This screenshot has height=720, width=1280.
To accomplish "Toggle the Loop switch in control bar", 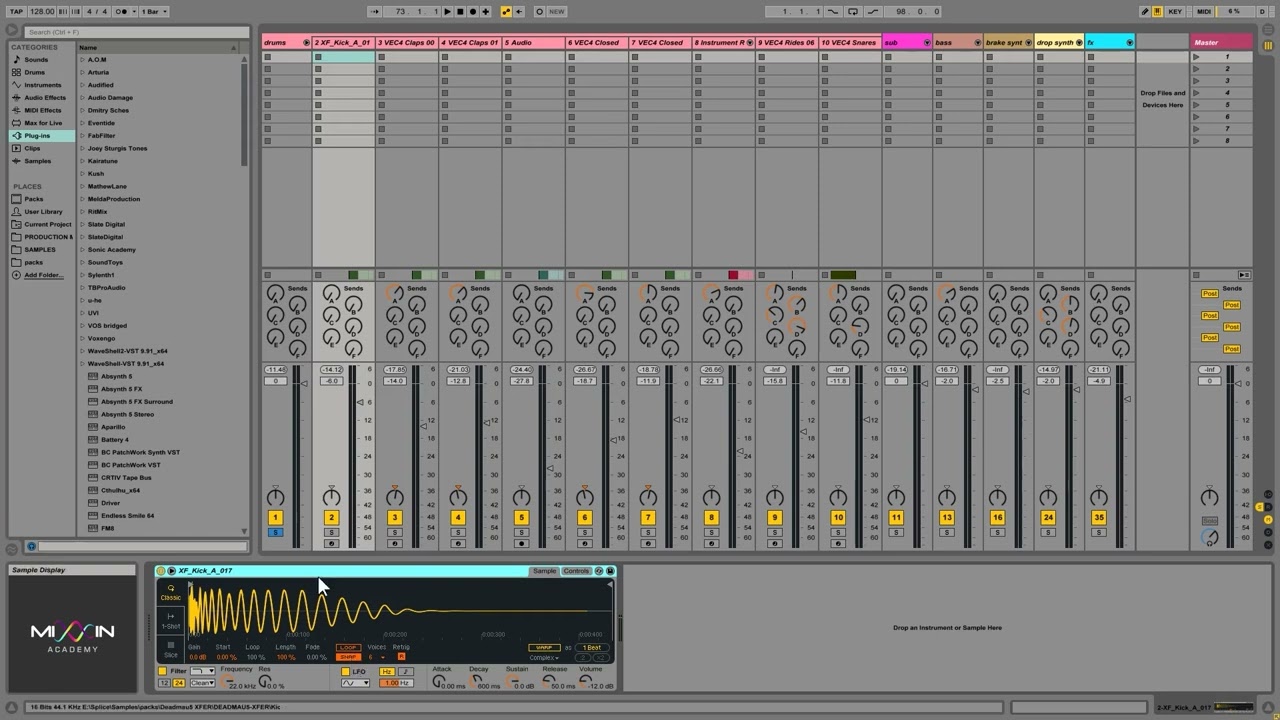I will tap(852, 11).
